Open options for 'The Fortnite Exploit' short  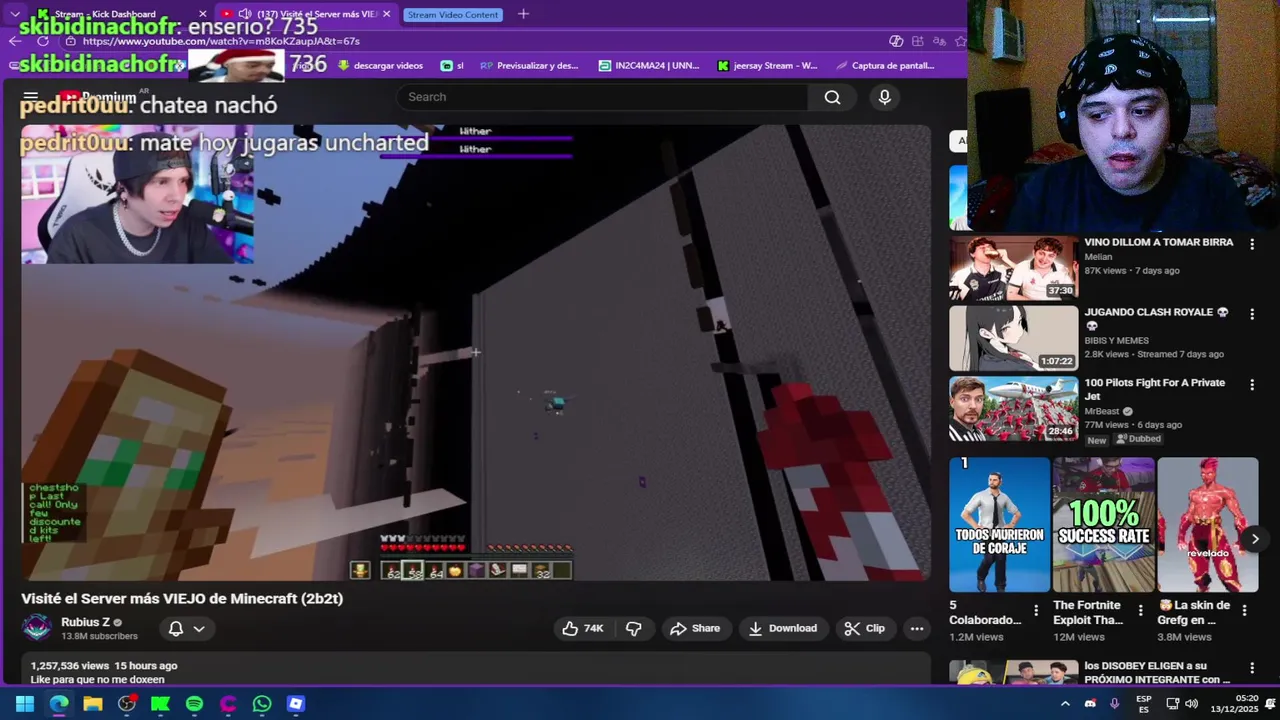tap(1139, 610)
